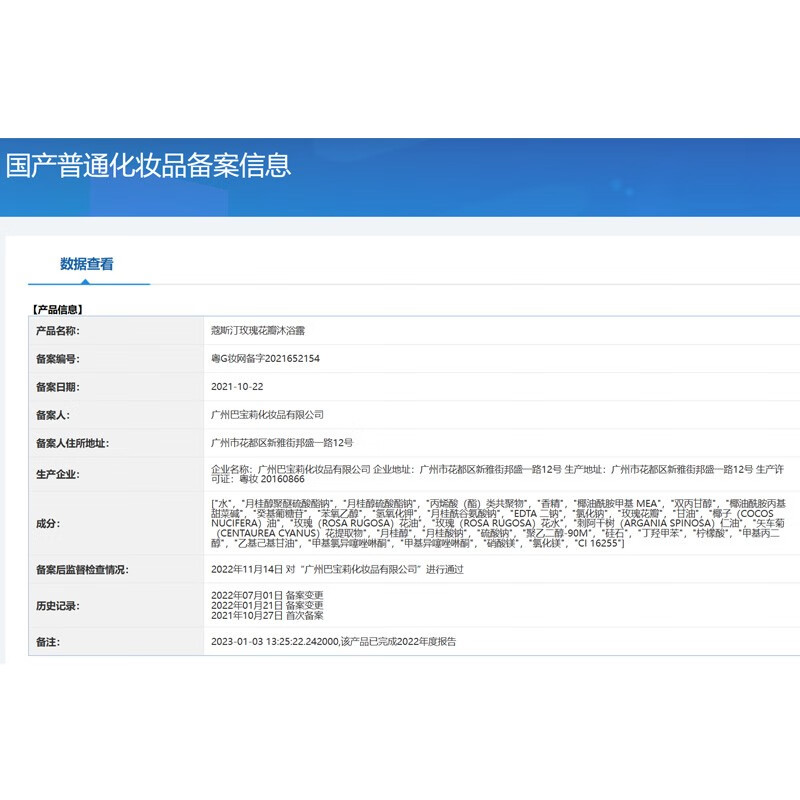Select the 数据查看 tab
This screenshot has height=800, width=800.
tap(87, 264)
